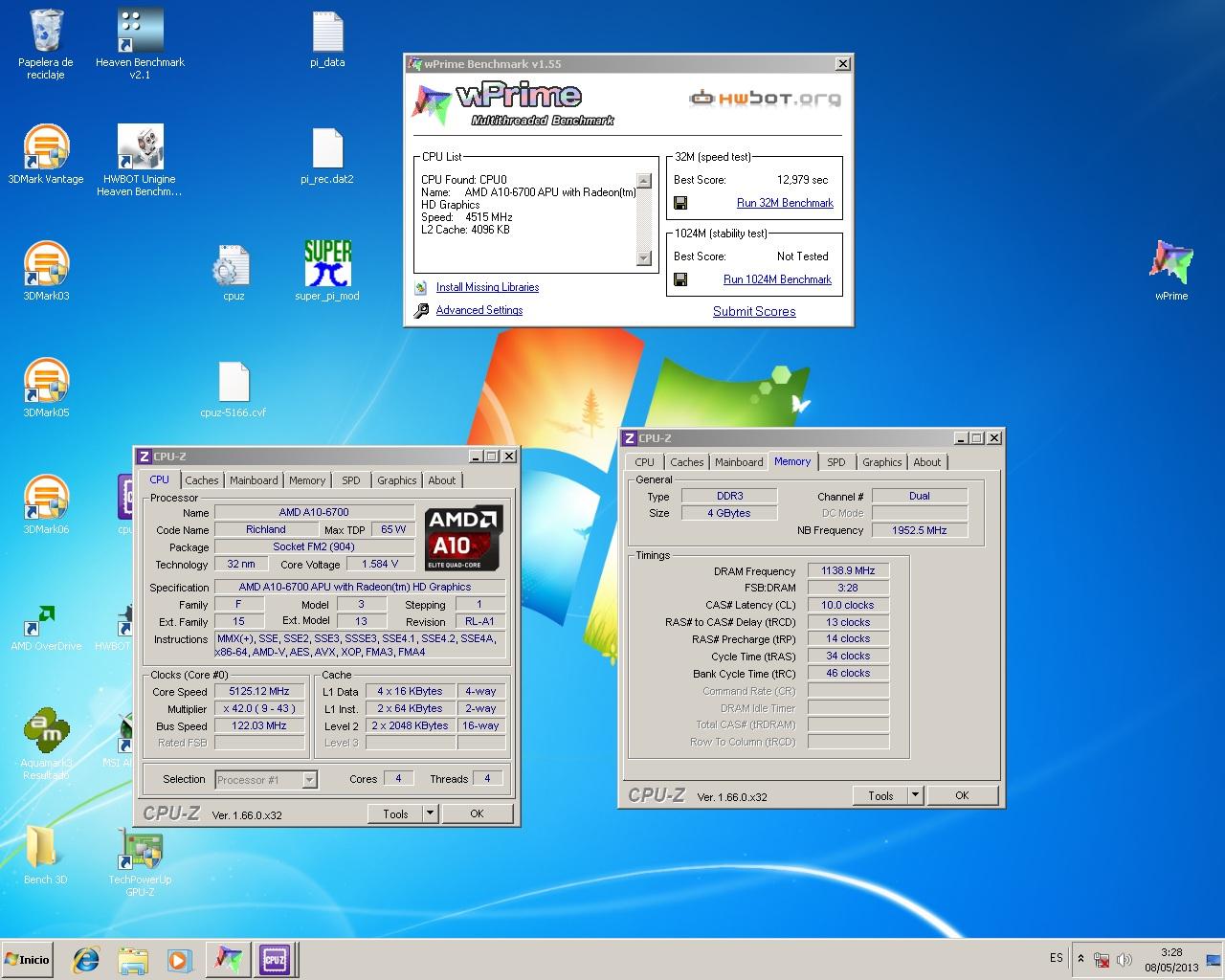Run 1024M Benchmark link
The image size is (1225, 980).
tap(777, 279)
